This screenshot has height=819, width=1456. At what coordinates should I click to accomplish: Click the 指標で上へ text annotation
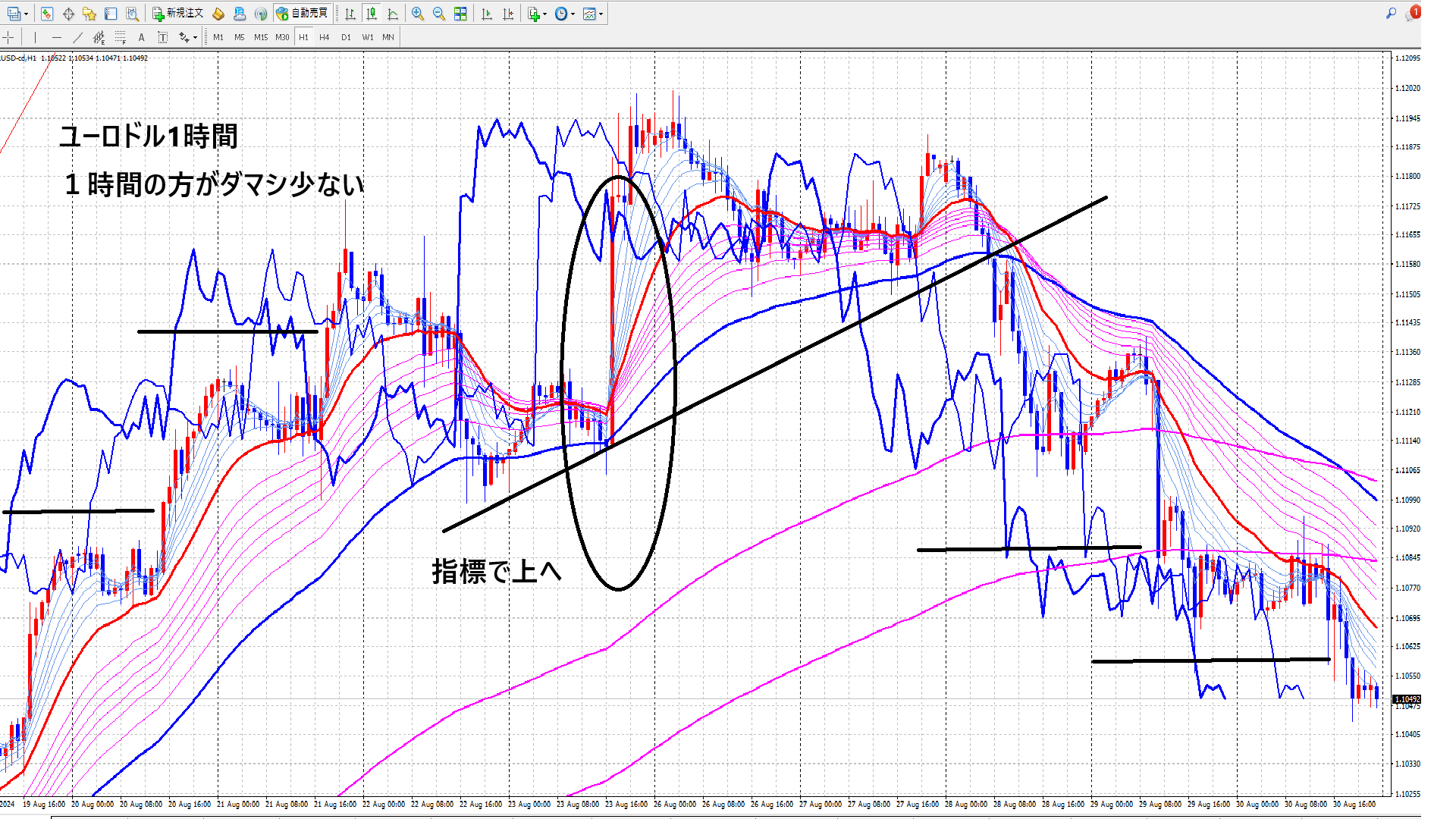pos(497,571)
